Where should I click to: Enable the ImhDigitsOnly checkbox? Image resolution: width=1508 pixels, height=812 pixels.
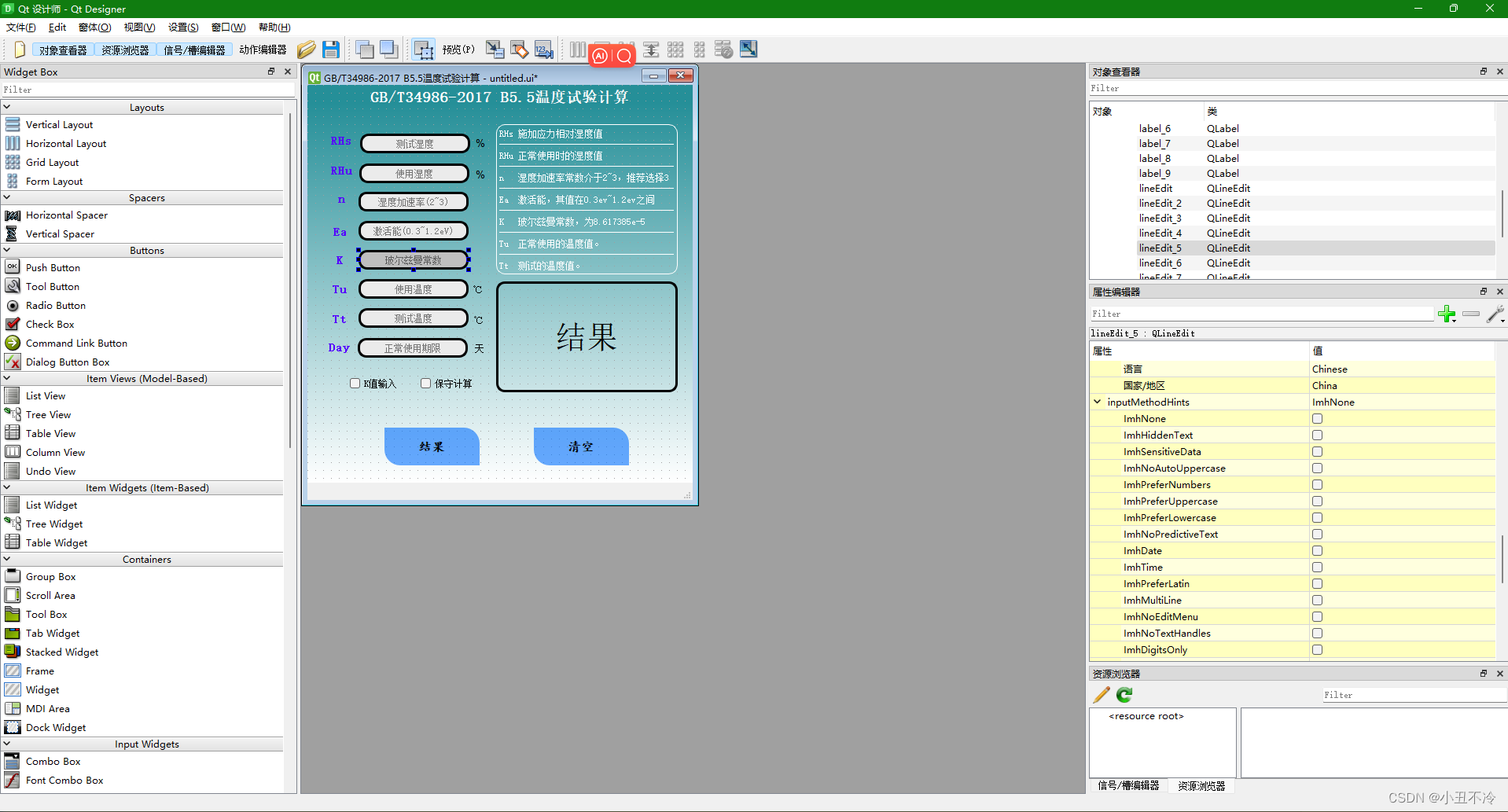(x=1317, y=650)
